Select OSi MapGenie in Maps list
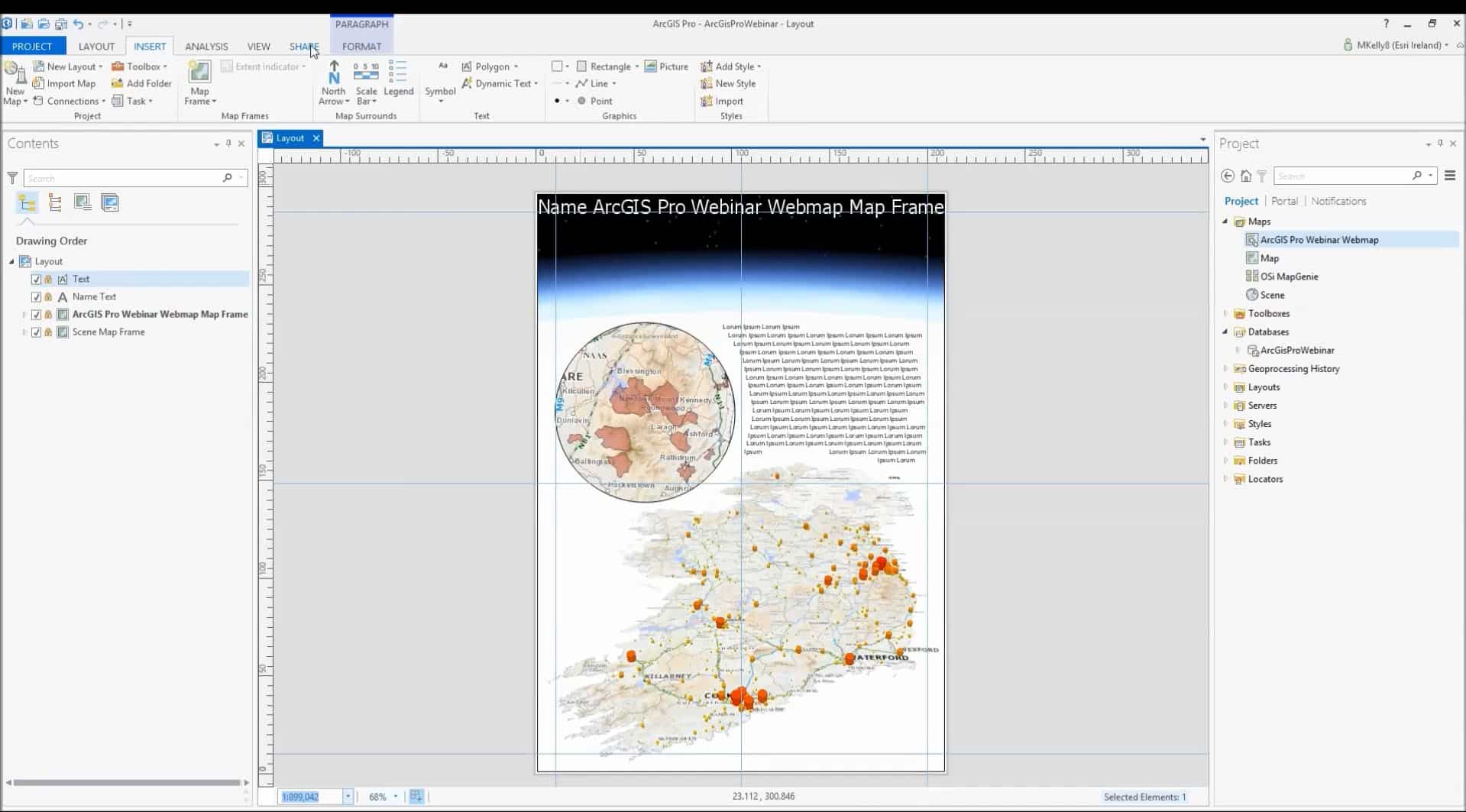 [1289, 277]
